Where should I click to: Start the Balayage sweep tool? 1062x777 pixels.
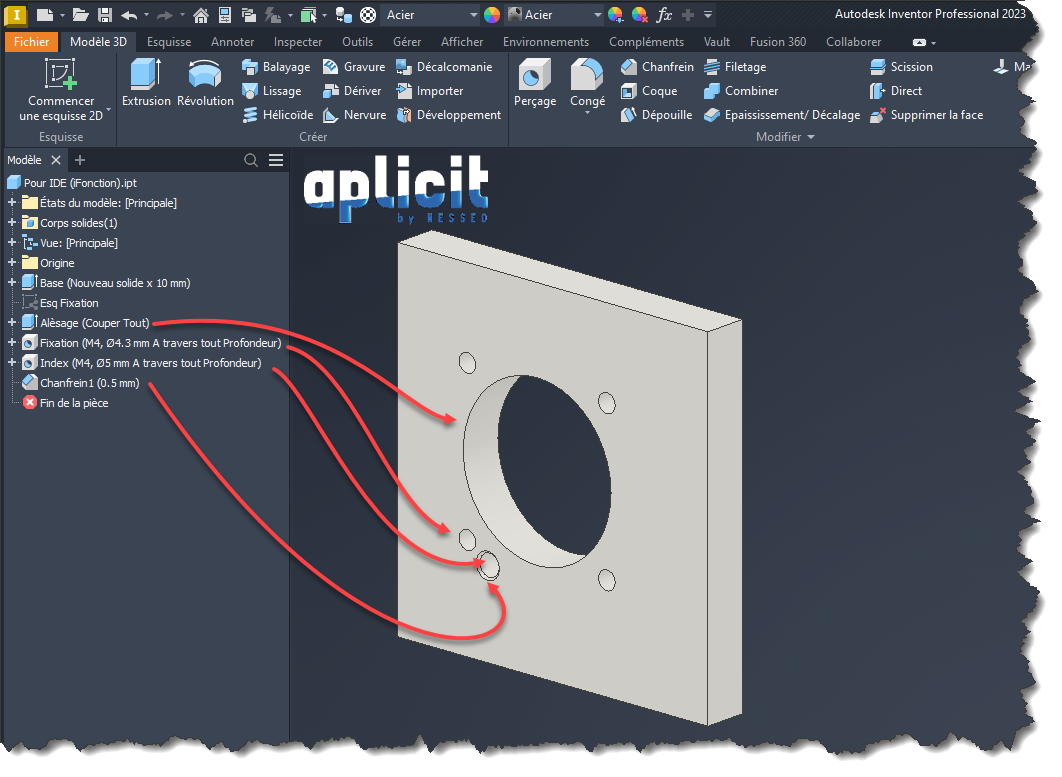pos(276,67)
